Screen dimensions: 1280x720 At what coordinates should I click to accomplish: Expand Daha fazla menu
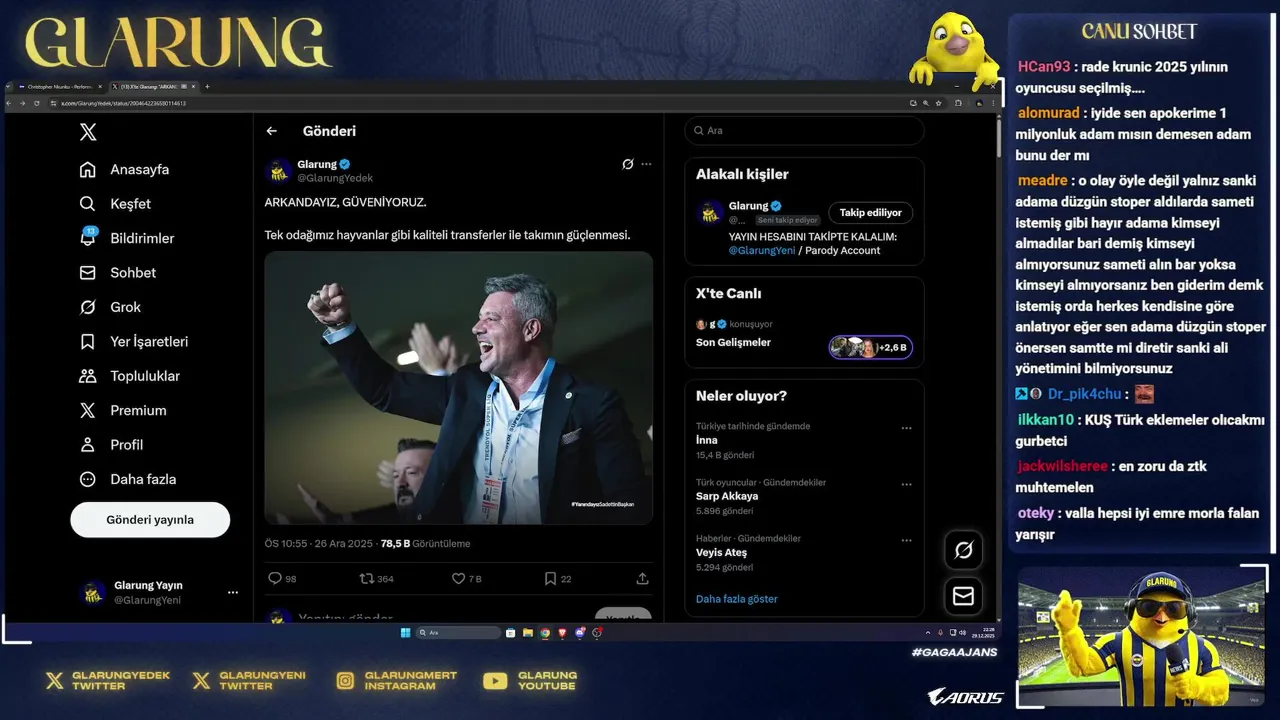[x=128, y=479]
